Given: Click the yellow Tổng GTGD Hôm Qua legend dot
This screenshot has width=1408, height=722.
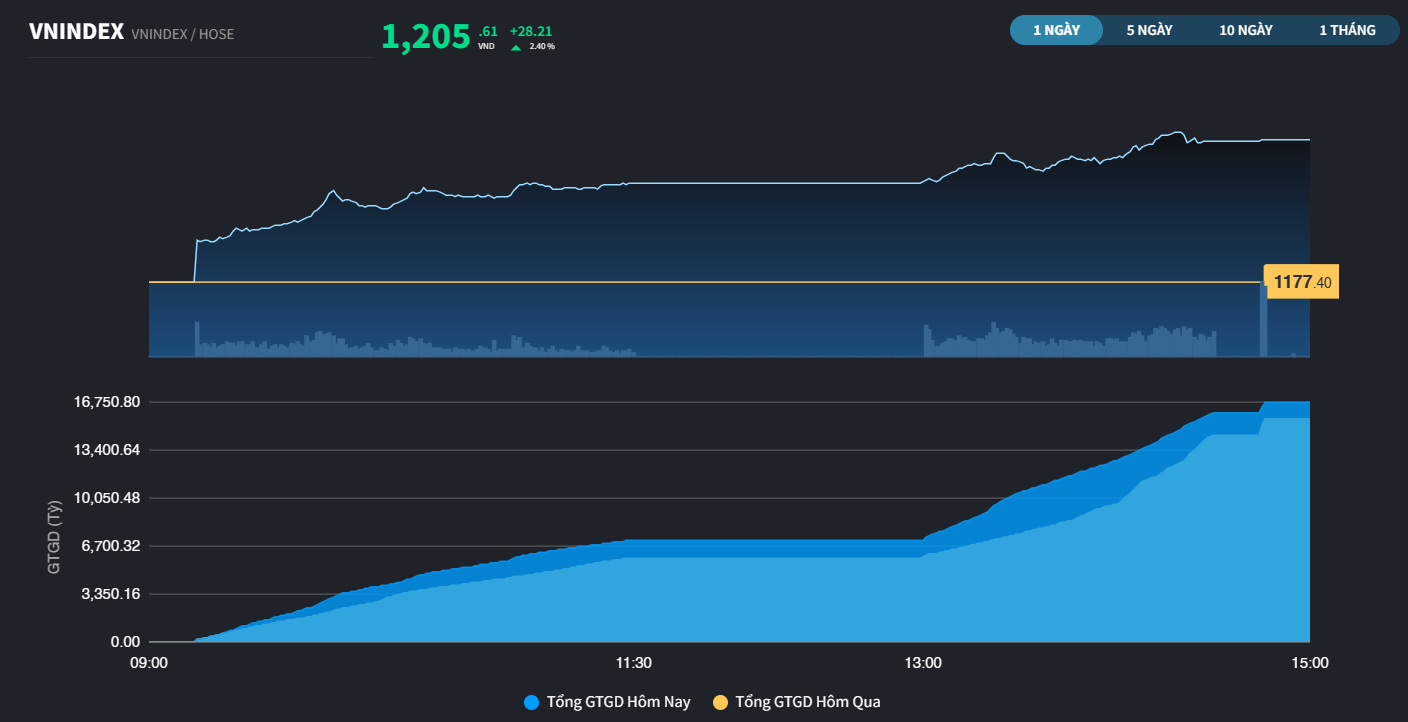Looking at the screenshot, I should 723,701.
